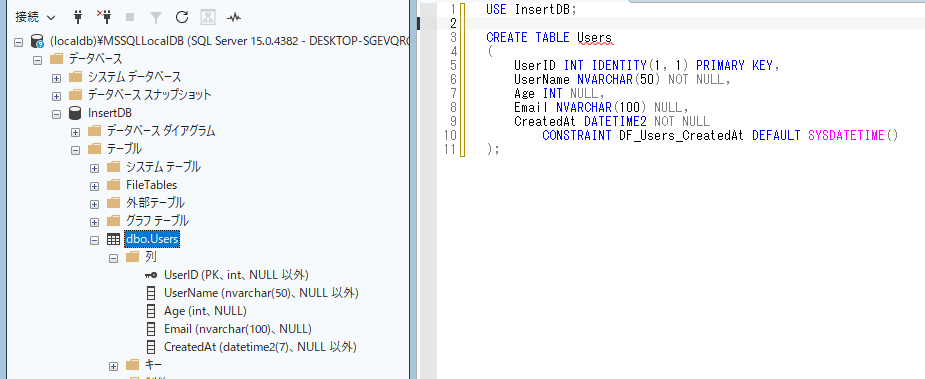Select the データベース ダイアグラム item
Viewport: 925px width, 379px height.
click(x=160, y=131)
